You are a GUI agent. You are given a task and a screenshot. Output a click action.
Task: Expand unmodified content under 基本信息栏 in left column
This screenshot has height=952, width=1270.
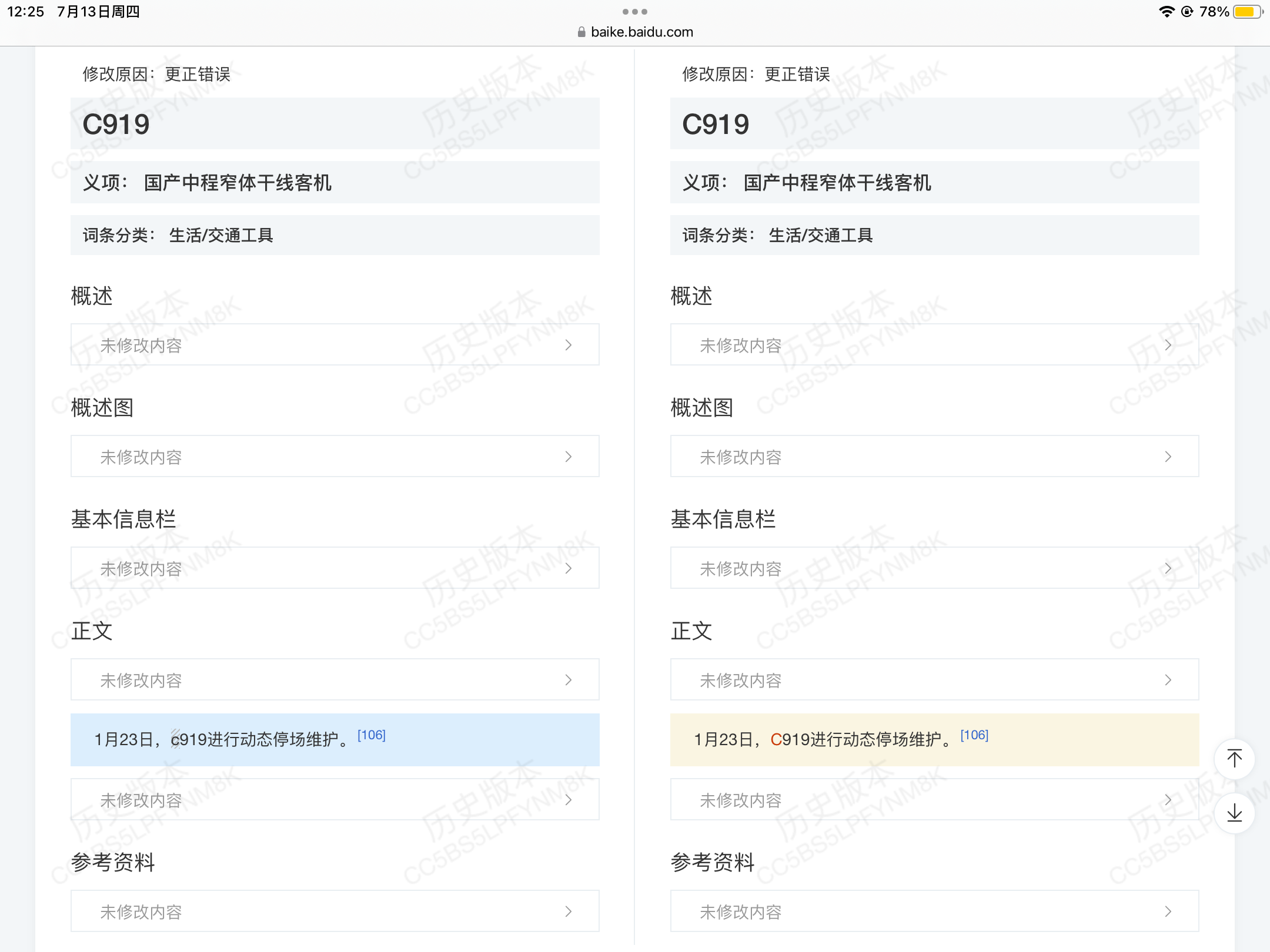click(335, 568)
